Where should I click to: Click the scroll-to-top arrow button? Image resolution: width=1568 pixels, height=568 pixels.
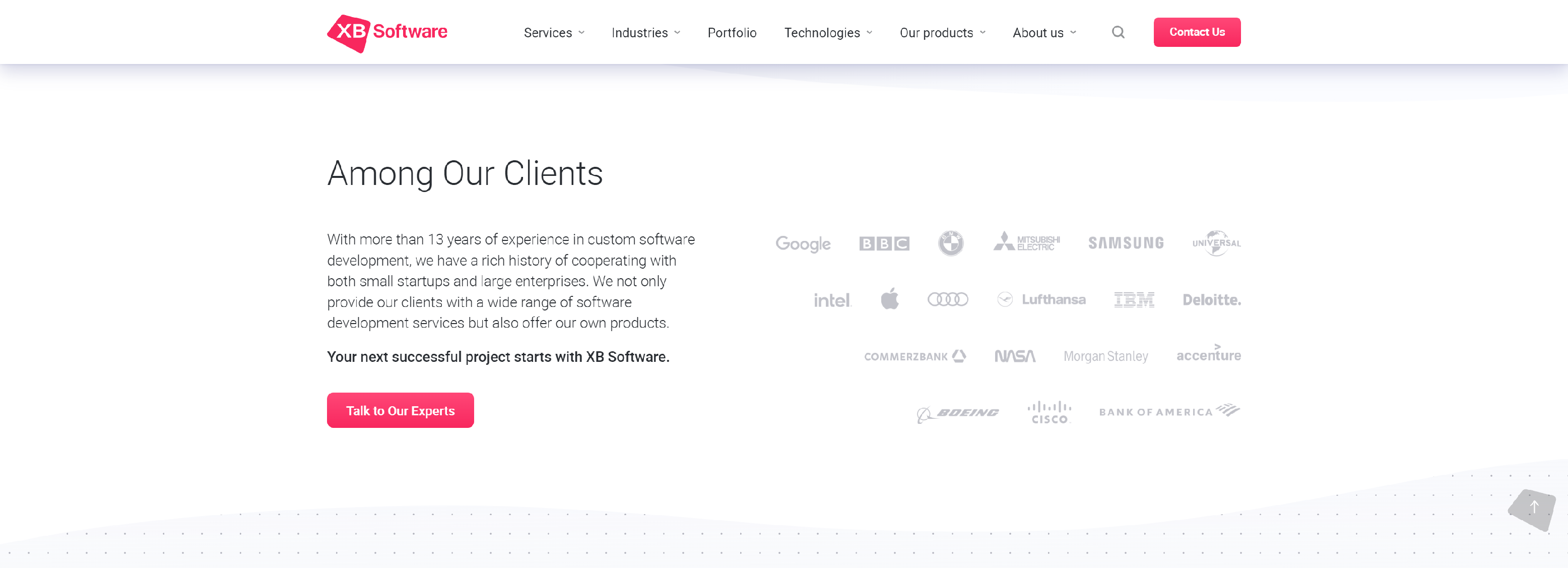pos(1533,509)
